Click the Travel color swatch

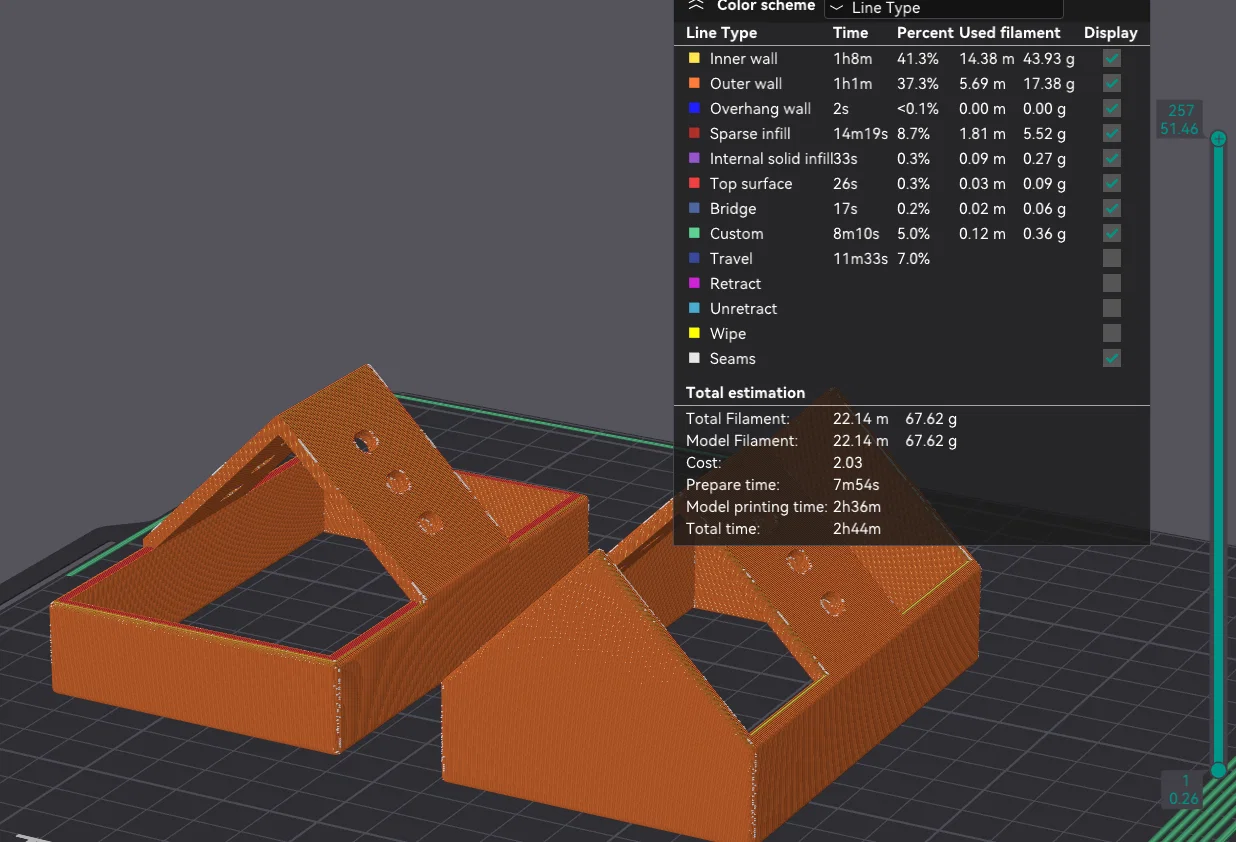[694, 258]
